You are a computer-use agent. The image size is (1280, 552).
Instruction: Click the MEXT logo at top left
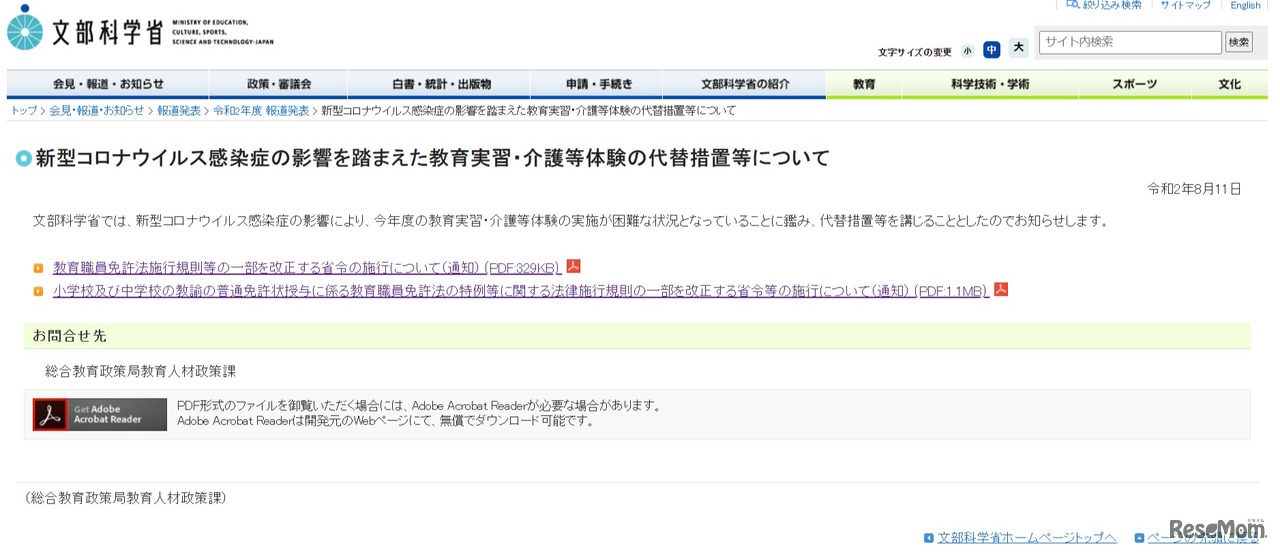click(x=140, y=29)
